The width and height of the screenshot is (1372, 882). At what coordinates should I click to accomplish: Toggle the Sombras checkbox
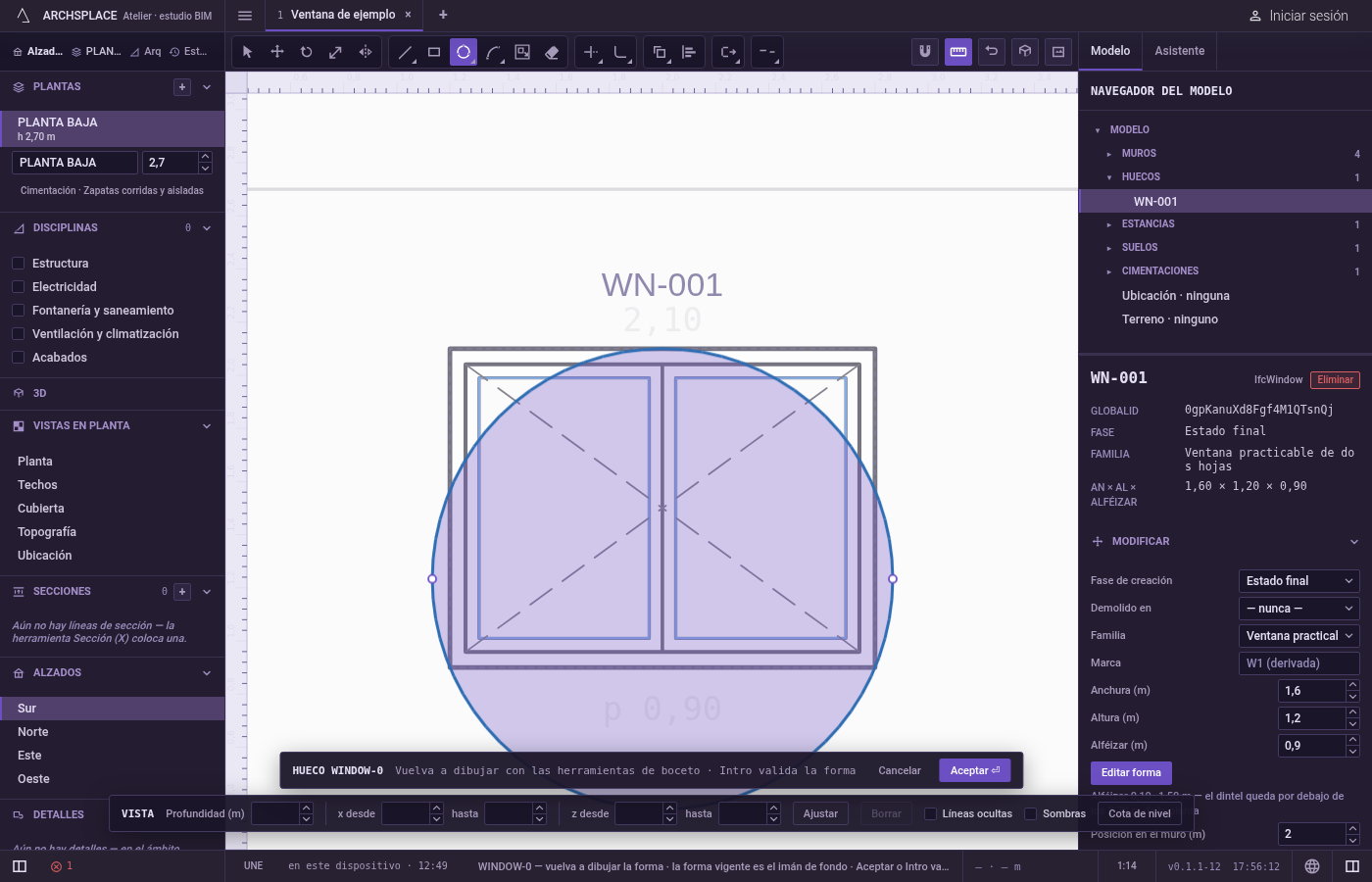coord(1031,813)
